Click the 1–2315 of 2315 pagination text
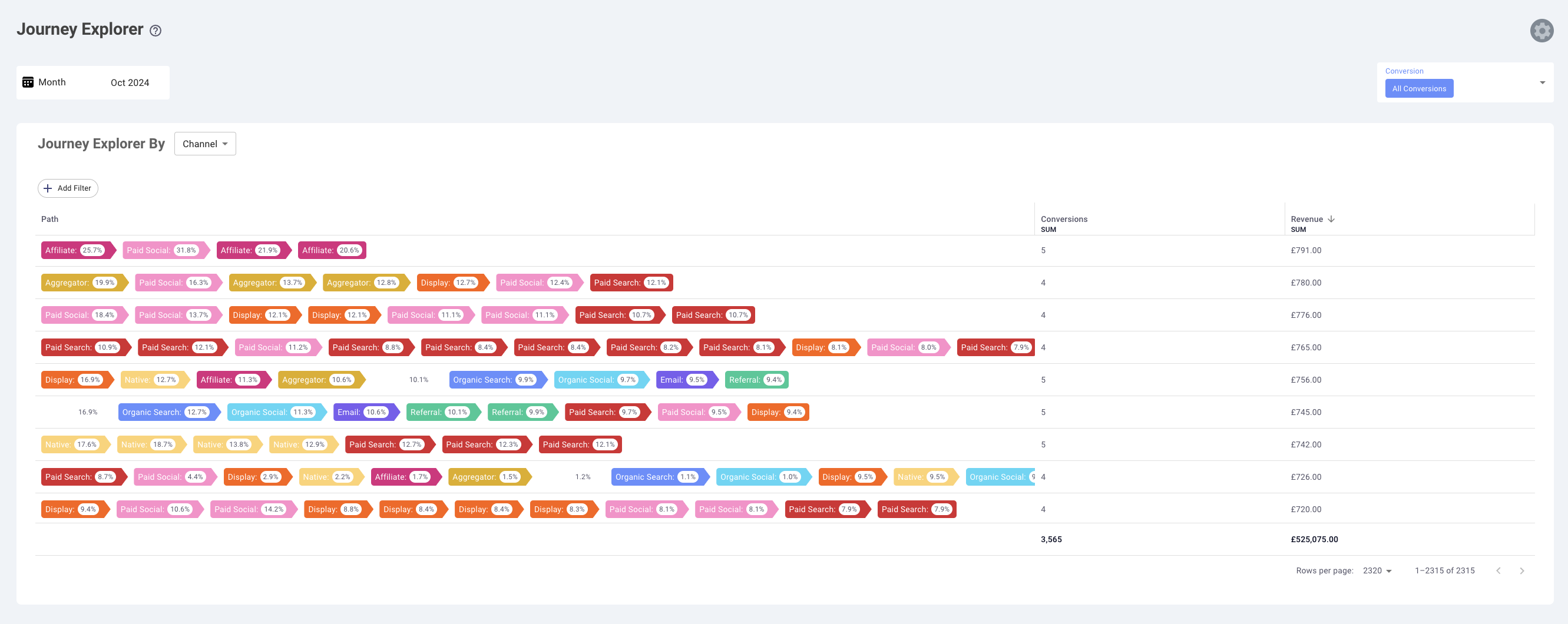1568x624 pixels. click(x=1444, y=570)
